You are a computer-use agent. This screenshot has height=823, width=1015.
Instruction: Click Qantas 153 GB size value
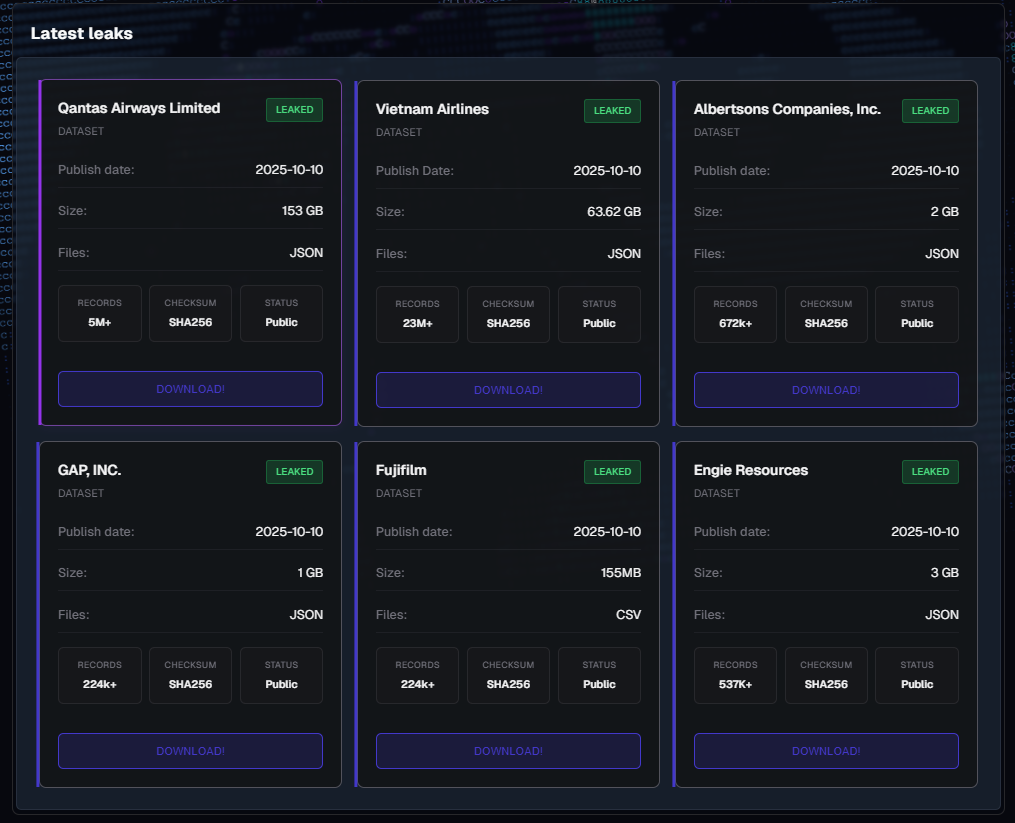point(302,211)
